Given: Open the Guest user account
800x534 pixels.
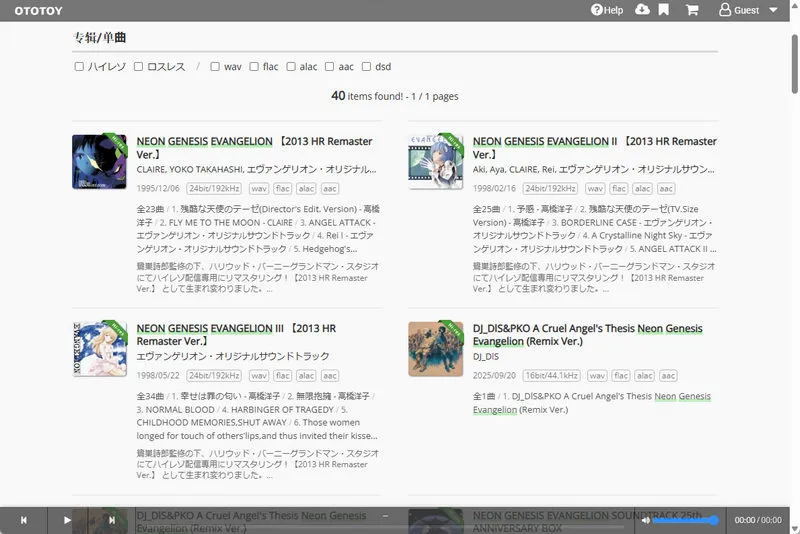Looking at the screenshot, I should point(739,10).
